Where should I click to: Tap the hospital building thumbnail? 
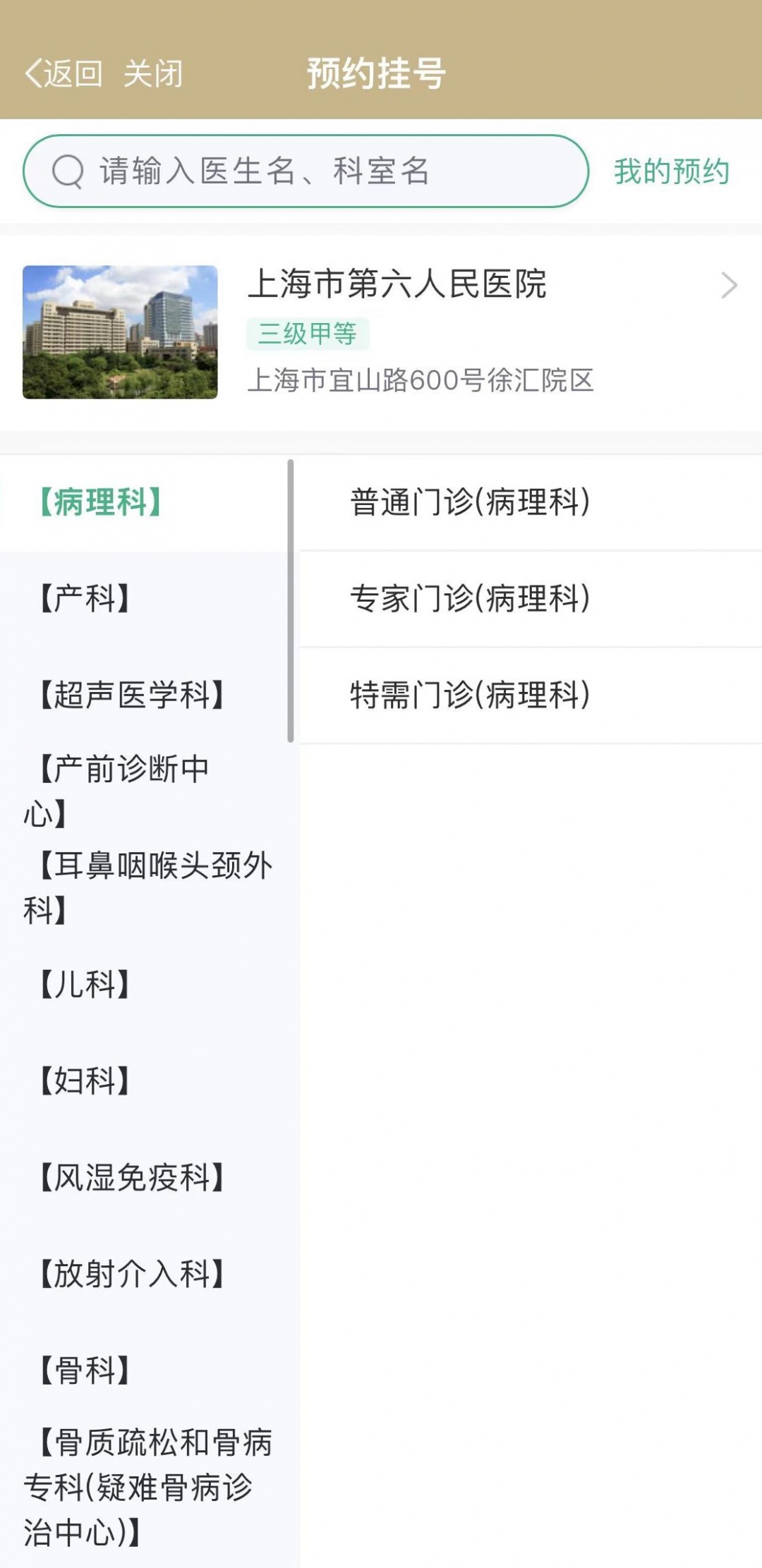coord(120,332)
